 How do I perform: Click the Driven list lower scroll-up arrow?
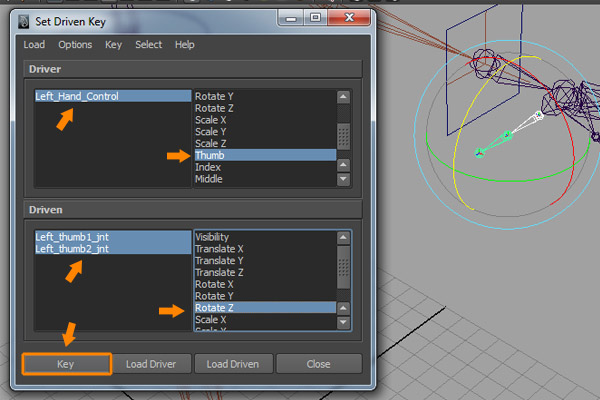[343, 308]
